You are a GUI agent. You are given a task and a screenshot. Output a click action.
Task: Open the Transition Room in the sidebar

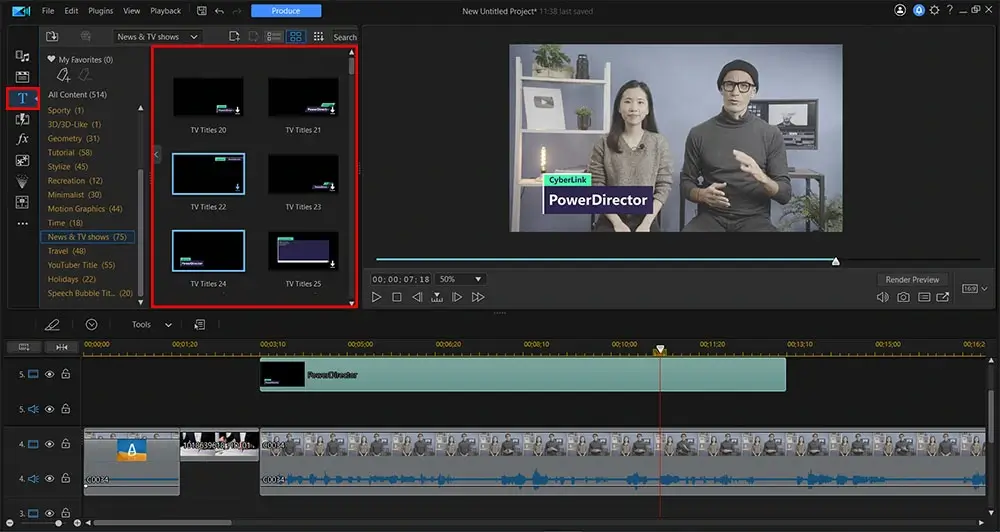click(x=22, y=119)
